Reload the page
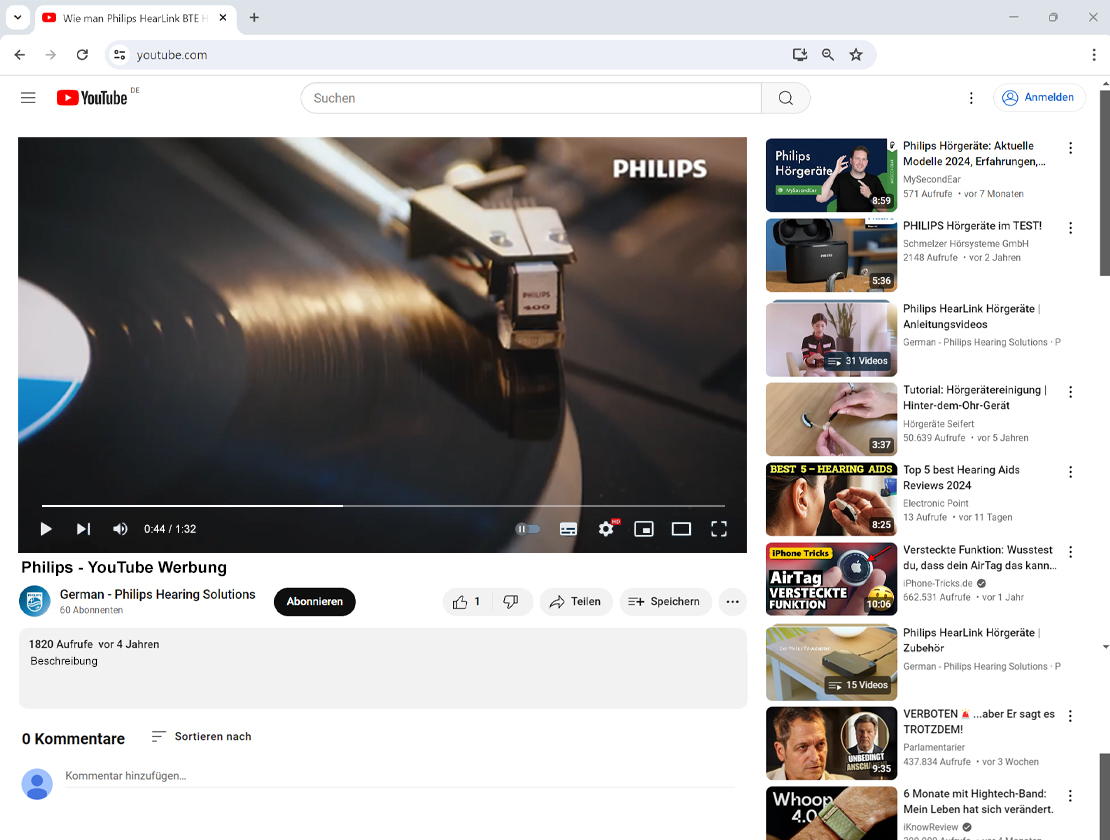This screenshot has height=840, width=1110. (82, 54)
